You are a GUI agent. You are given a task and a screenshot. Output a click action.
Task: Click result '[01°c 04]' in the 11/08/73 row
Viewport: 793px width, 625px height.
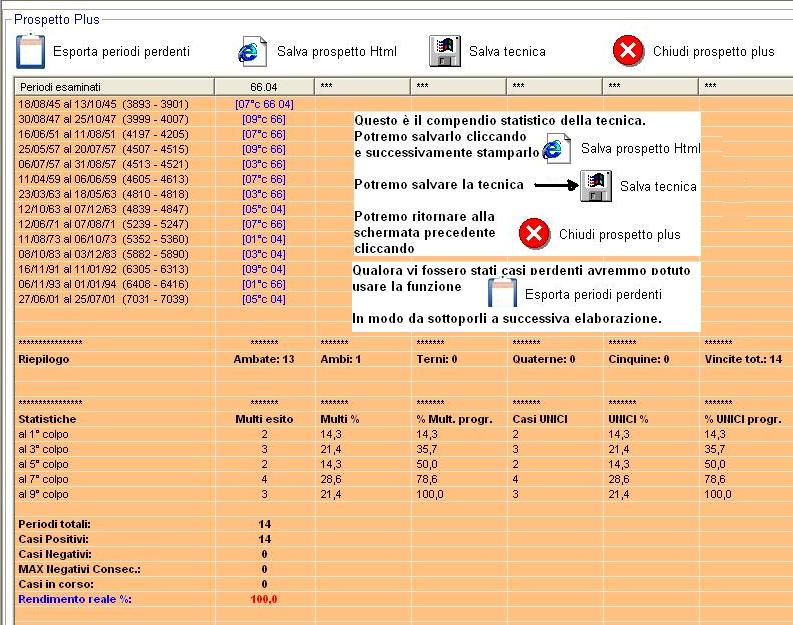[x=264, y=239]
